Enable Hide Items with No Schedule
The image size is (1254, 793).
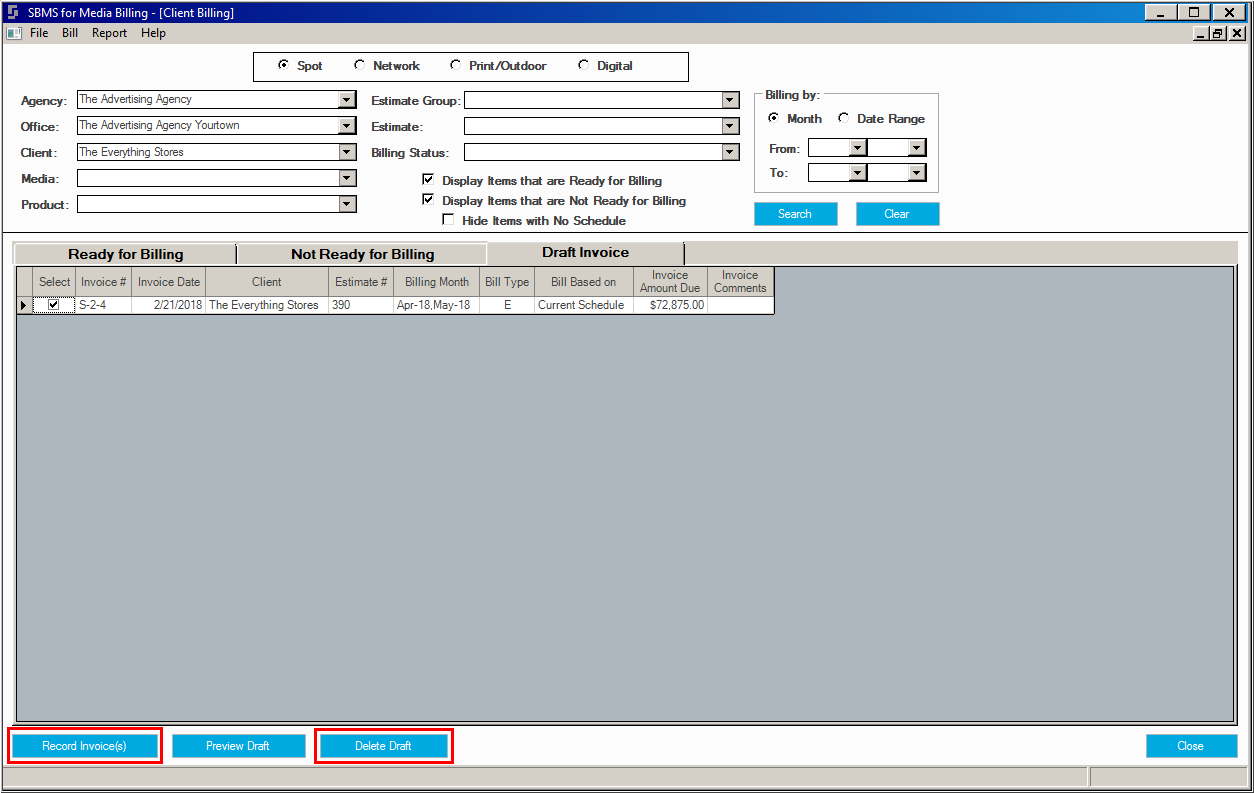pos(448,220)
